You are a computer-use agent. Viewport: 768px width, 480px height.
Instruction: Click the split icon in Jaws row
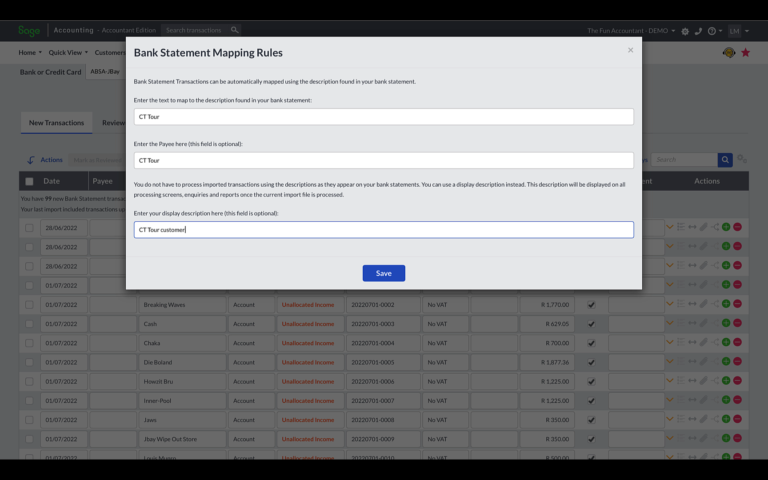(x=715, y=419)
